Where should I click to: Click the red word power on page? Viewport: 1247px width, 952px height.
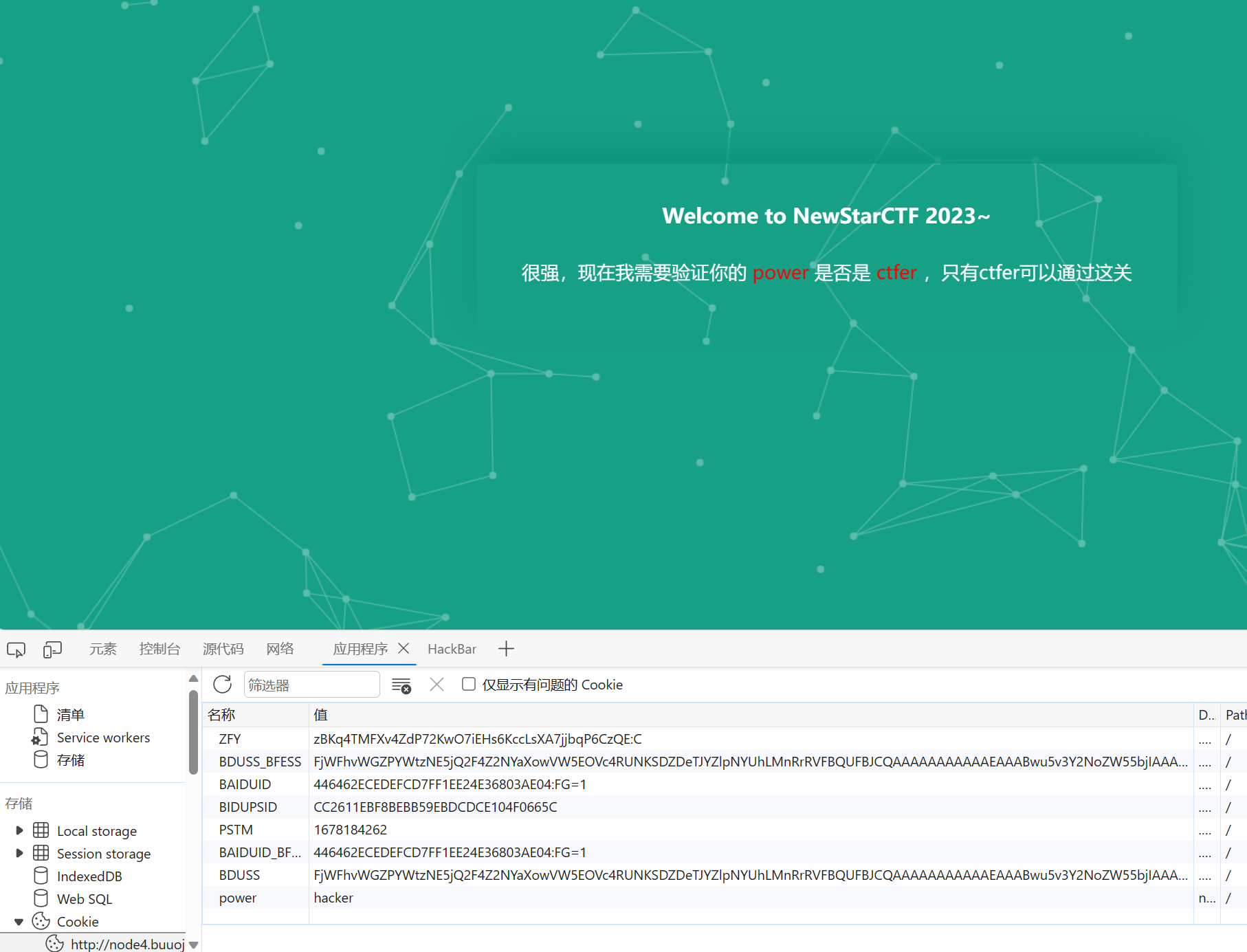pyautogui.click(x=780, y=273)
